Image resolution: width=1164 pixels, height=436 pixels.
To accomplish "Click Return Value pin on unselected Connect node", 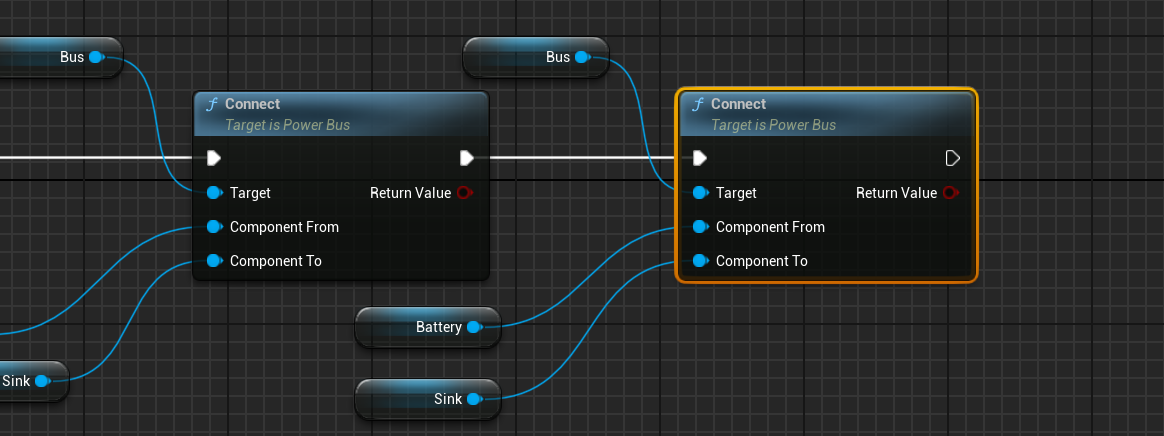I will coord(464,193).
